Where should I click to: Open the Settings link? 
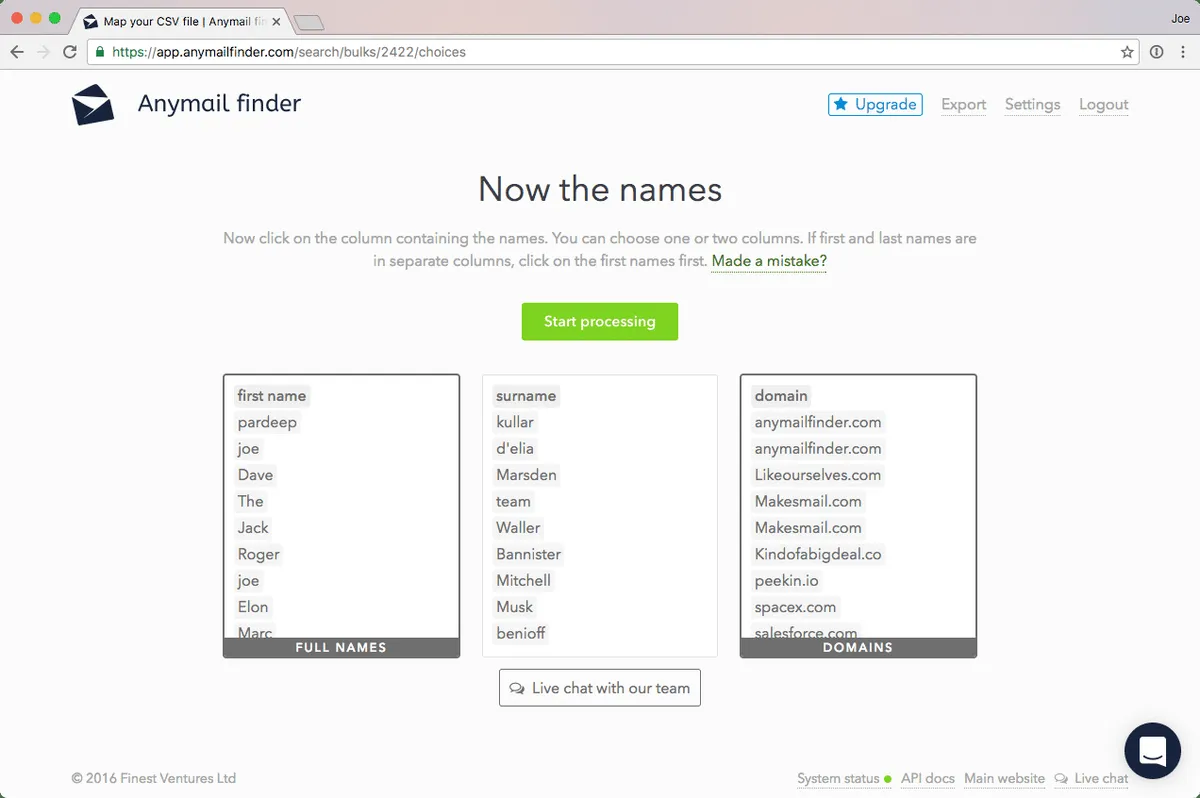point(1032,104)
